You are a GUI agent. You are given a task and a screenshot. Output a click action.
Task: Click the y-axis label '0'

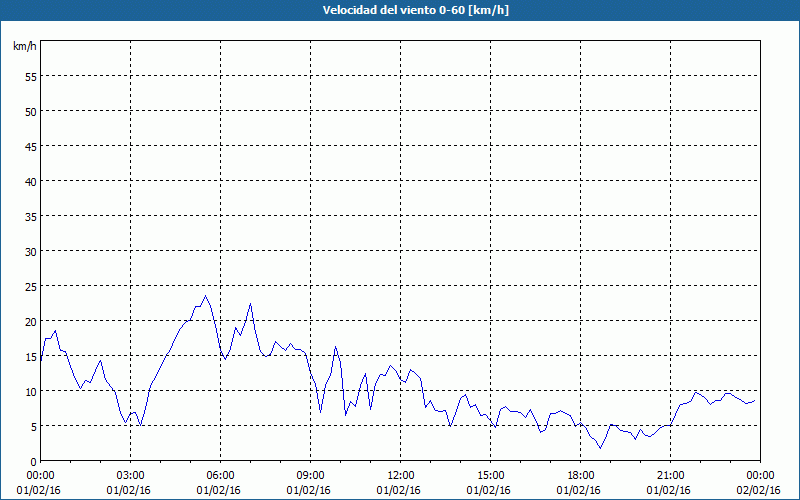[x=34, y=462]
